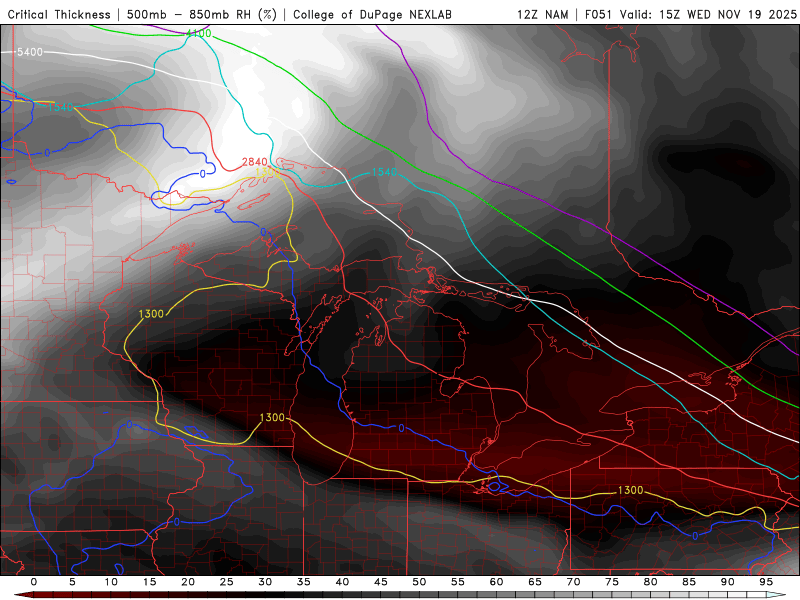Click colorbar scale value 25
The height and width of the screenshot is (600, 800).
227,582
